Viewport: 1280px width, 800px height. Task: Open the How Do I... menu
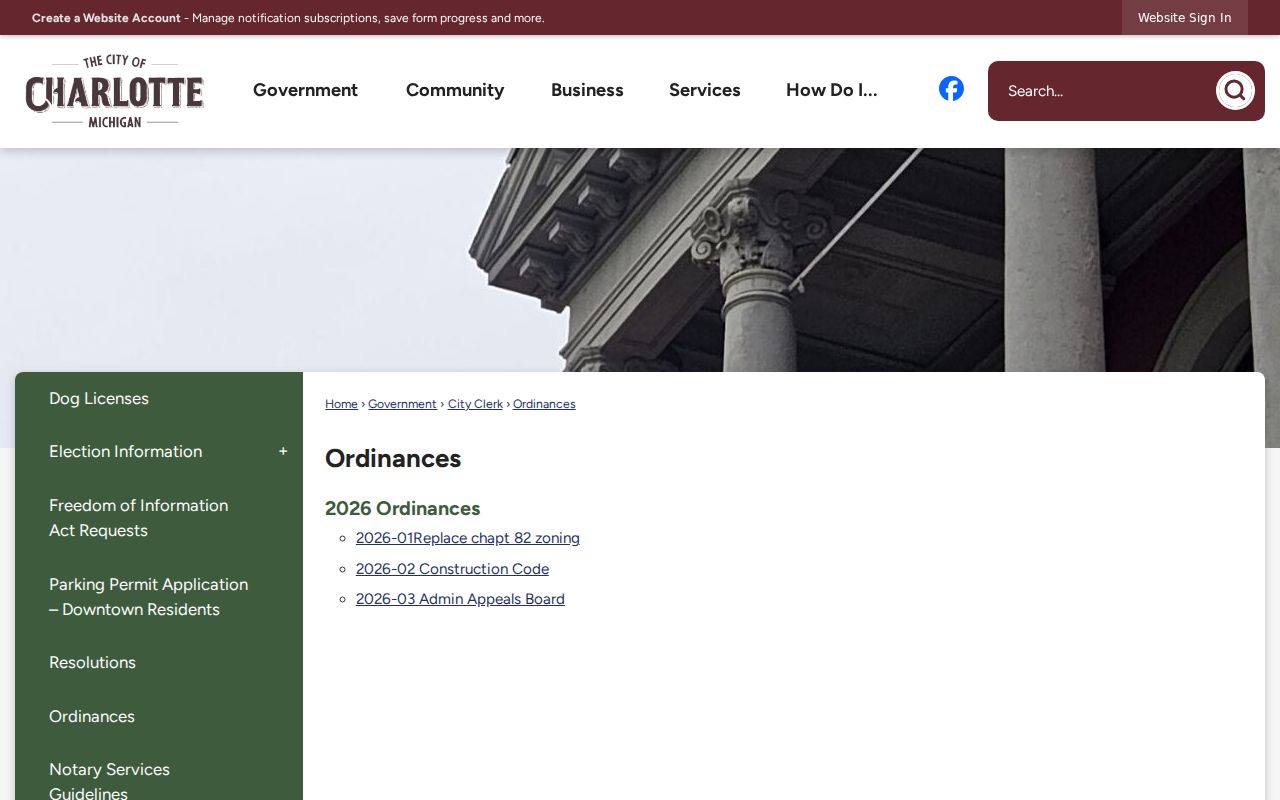832,90
